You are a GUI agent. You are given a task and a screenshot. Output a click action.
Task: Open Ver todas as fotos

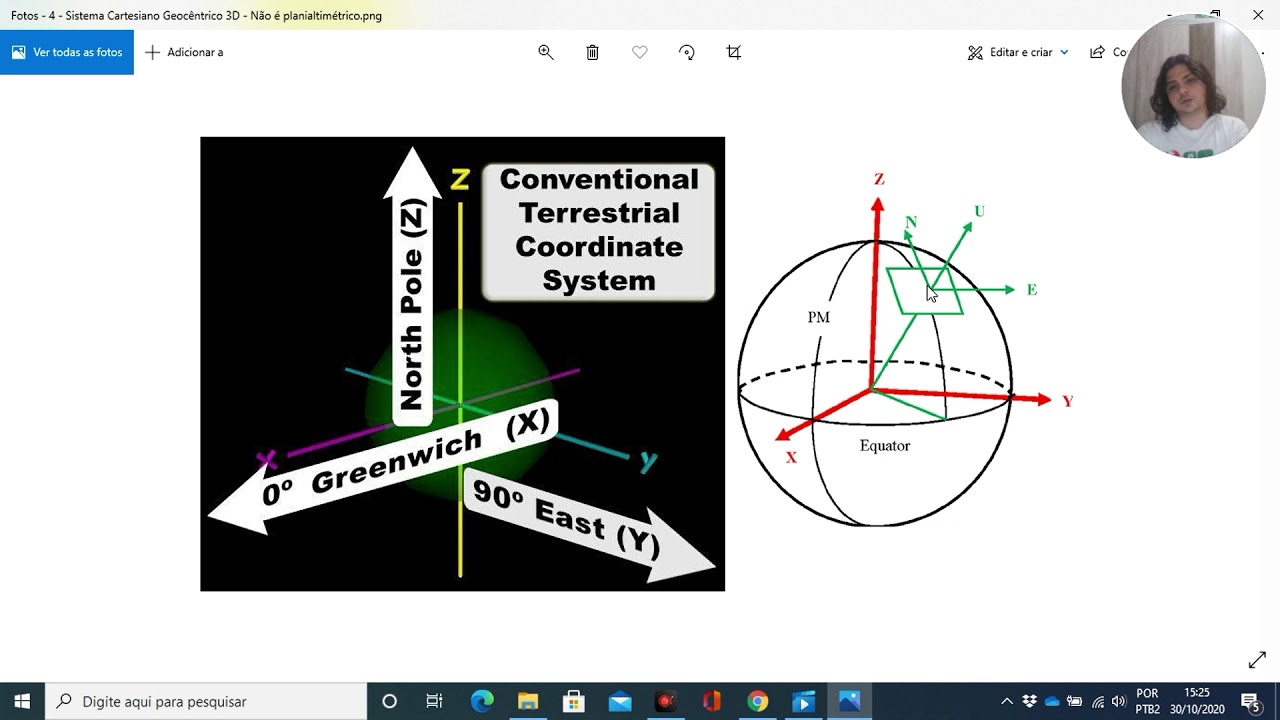[67, 52]
